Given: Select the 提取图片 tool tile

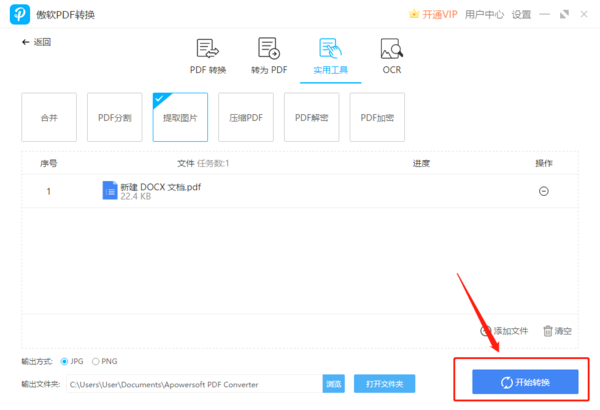Looking at the screenshot, I should click(x=180, y=117).
